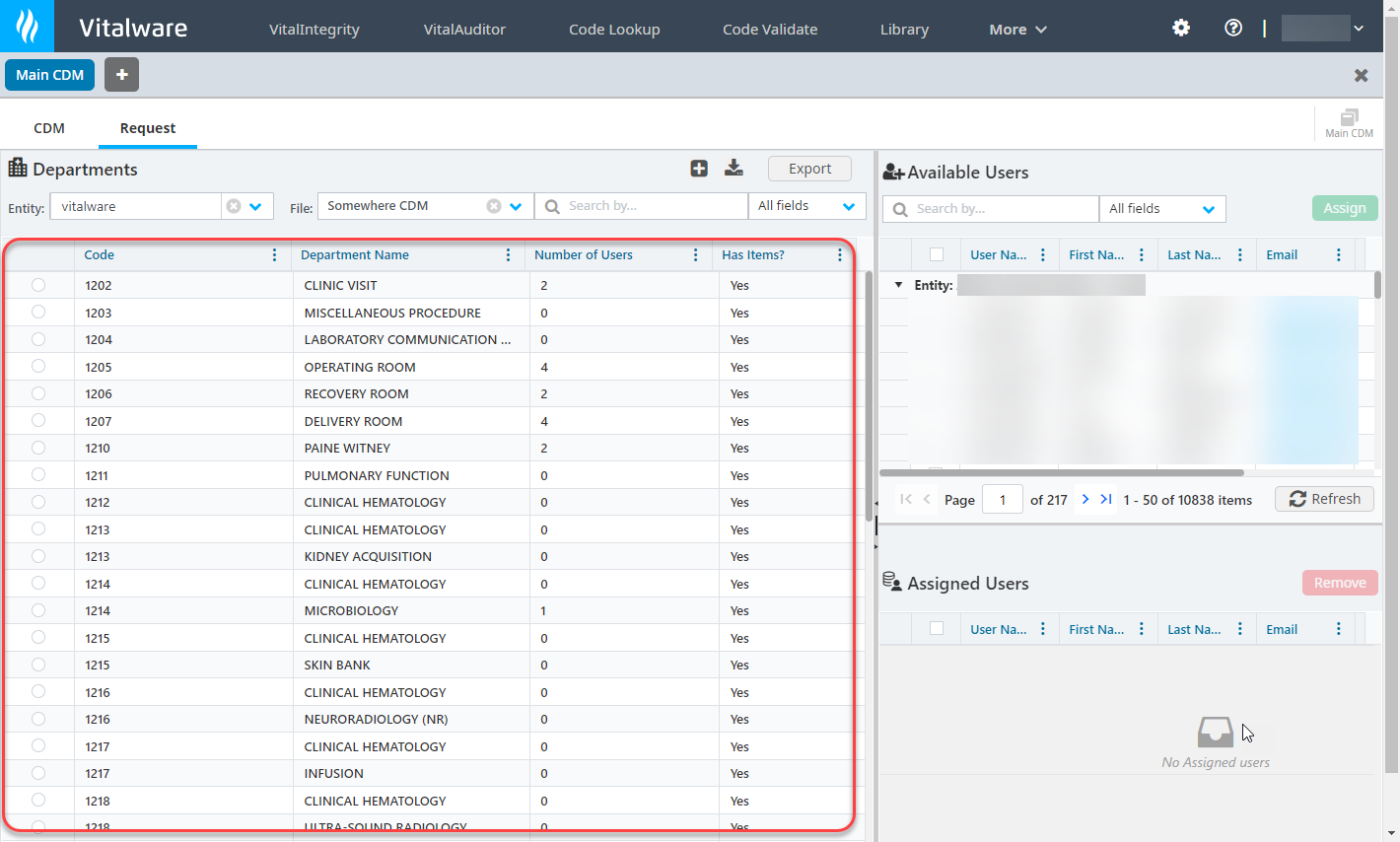Click the add department plus icon
The image size is (1400, 842).
(x=699, y=169)
